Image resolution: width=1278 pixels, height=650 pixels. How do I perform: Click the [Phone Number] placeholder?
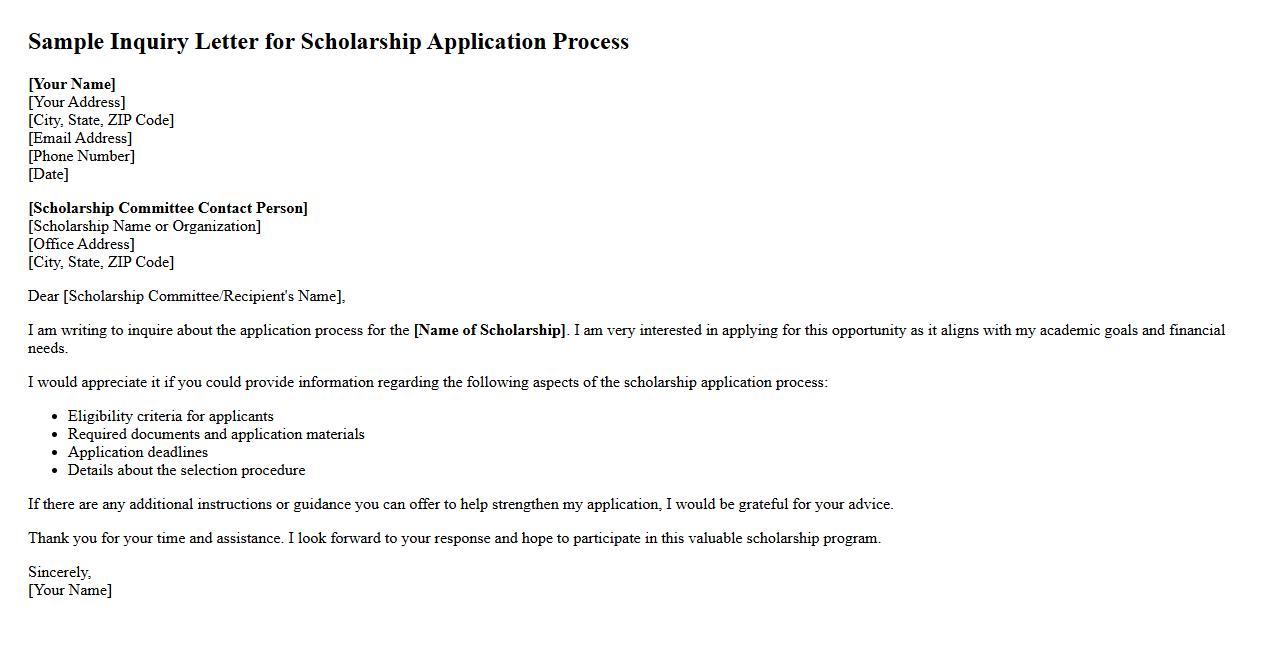(x=81, y=156)
